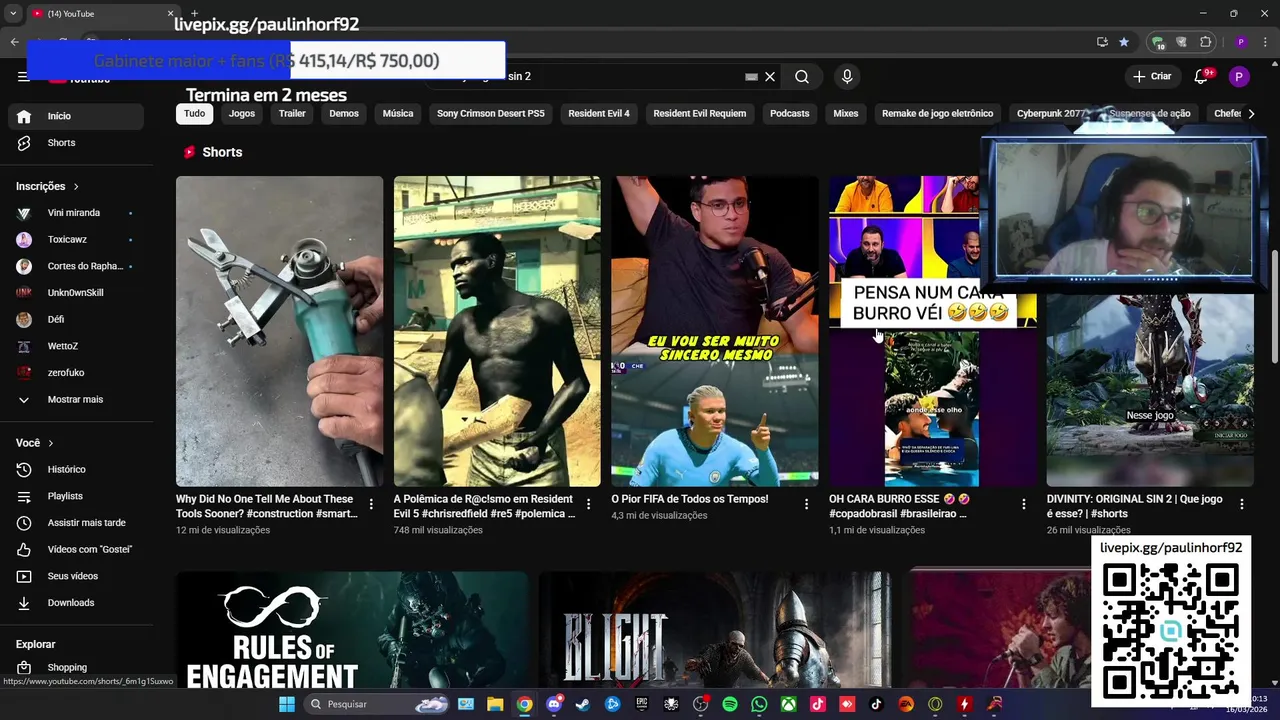Open Playlists in the sidebar
The width and height of the screenshot is (1280, 720).
76,496
